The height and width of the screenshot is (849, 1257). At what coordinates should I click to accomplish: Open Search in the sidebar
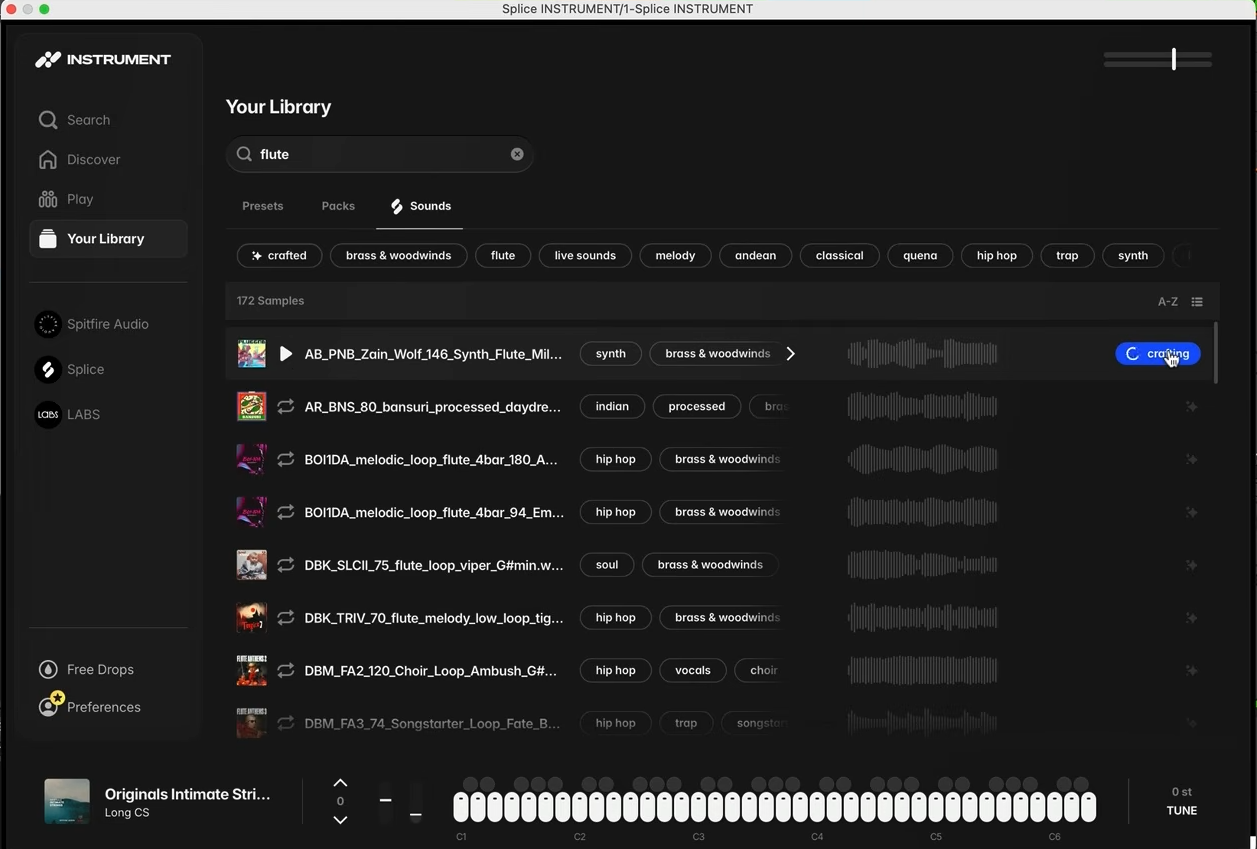pyautogui.click(x=75, y=120)
